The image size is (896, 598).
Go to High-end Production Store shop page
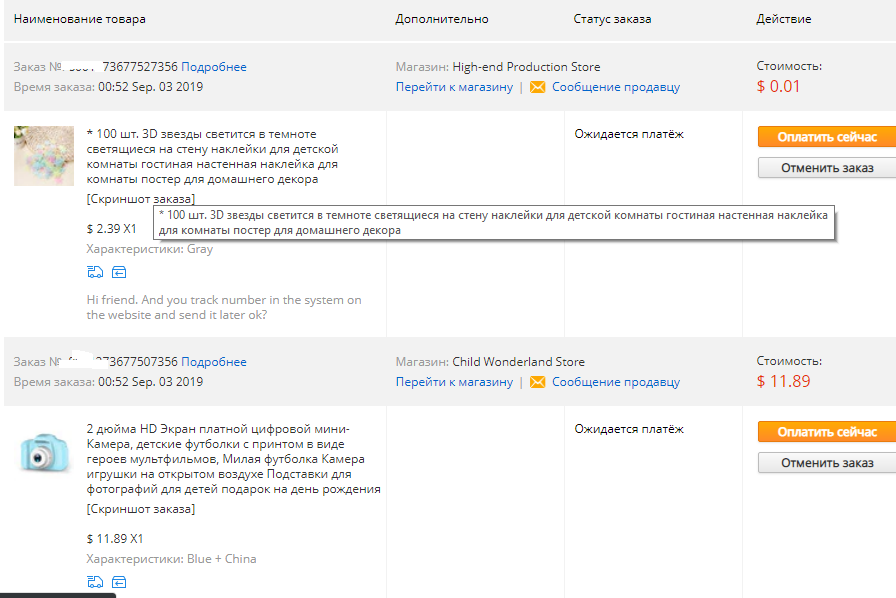(454, 87)
